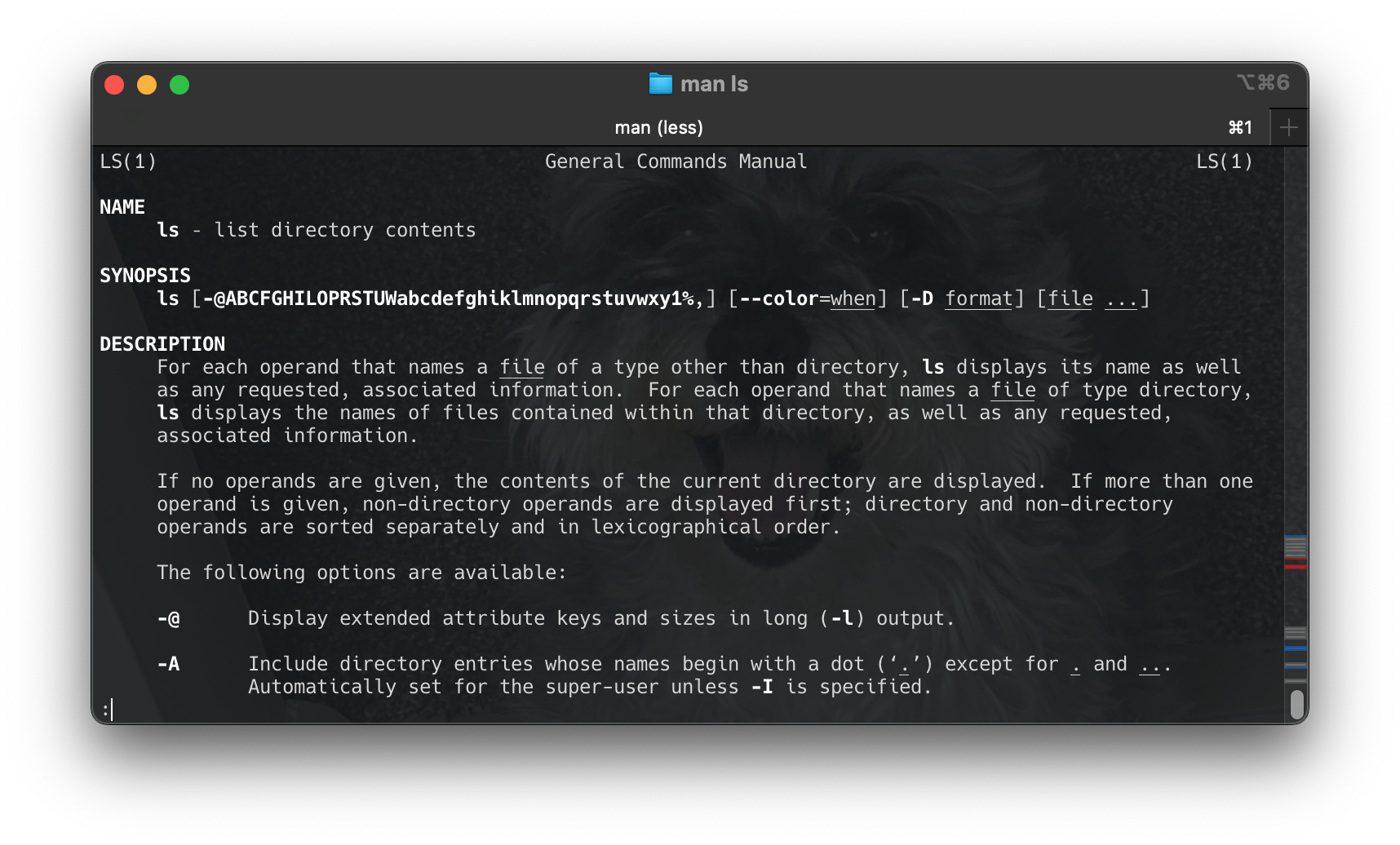Open a new tab with the plus button
Viewport: 1400px width, 845px height.
[1288, 127]
